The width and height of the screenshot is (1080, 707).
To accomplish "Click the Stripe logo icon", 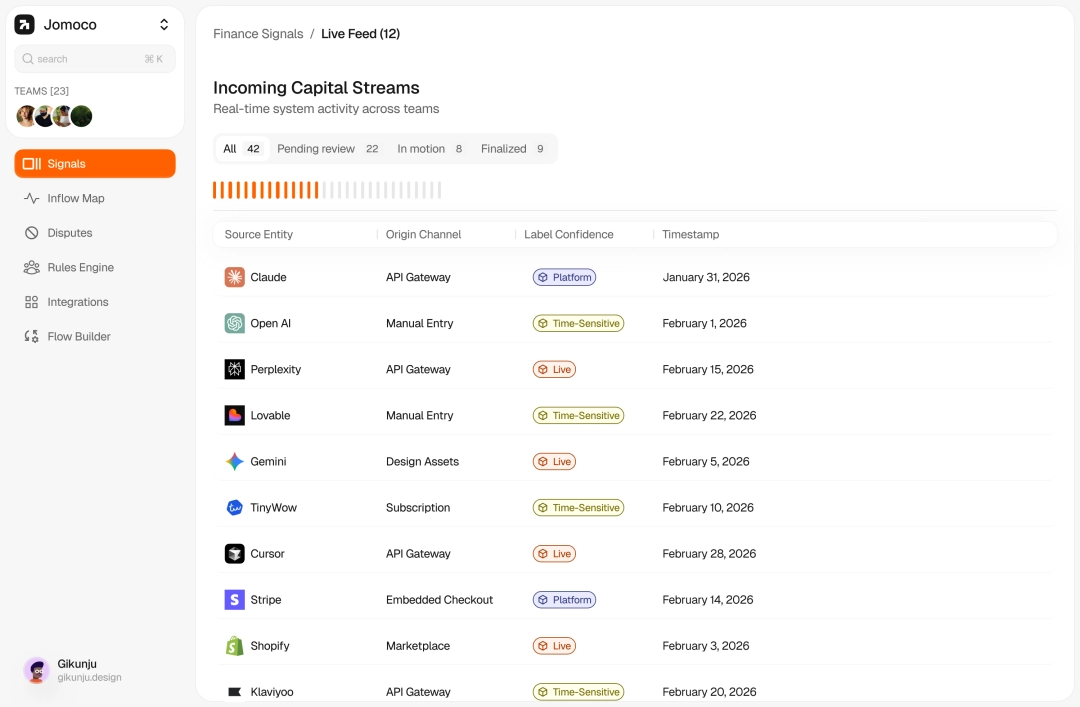I will (235, 600).
